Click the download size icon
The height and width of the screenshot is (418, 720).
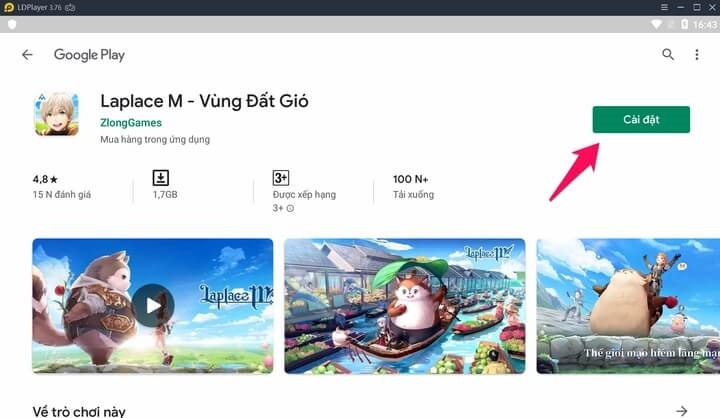161,178
